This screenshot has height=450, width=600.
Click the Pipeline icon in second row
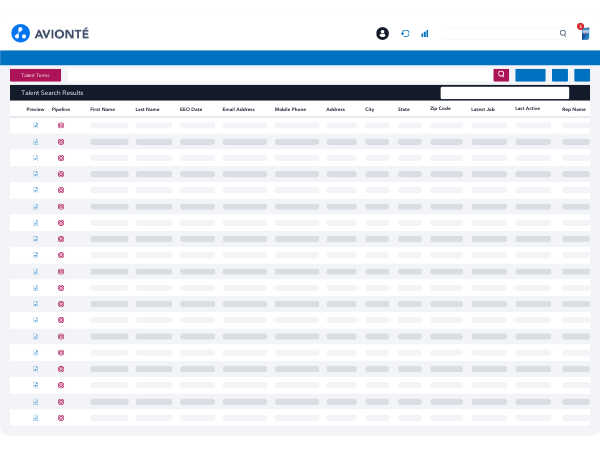click(x=61, y=141)
